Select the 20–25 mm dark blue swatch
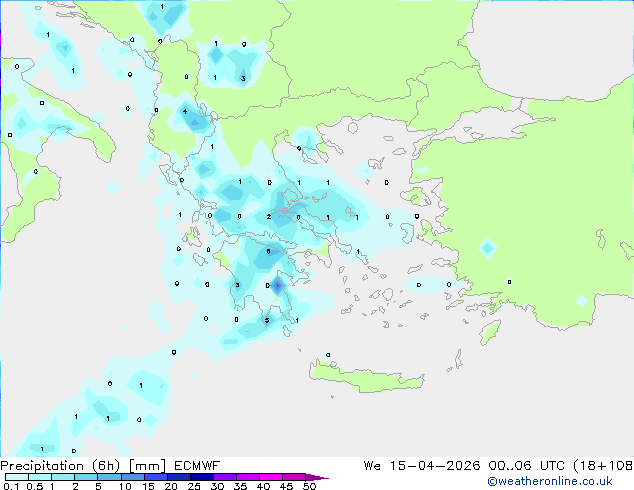 click(178, 477)
